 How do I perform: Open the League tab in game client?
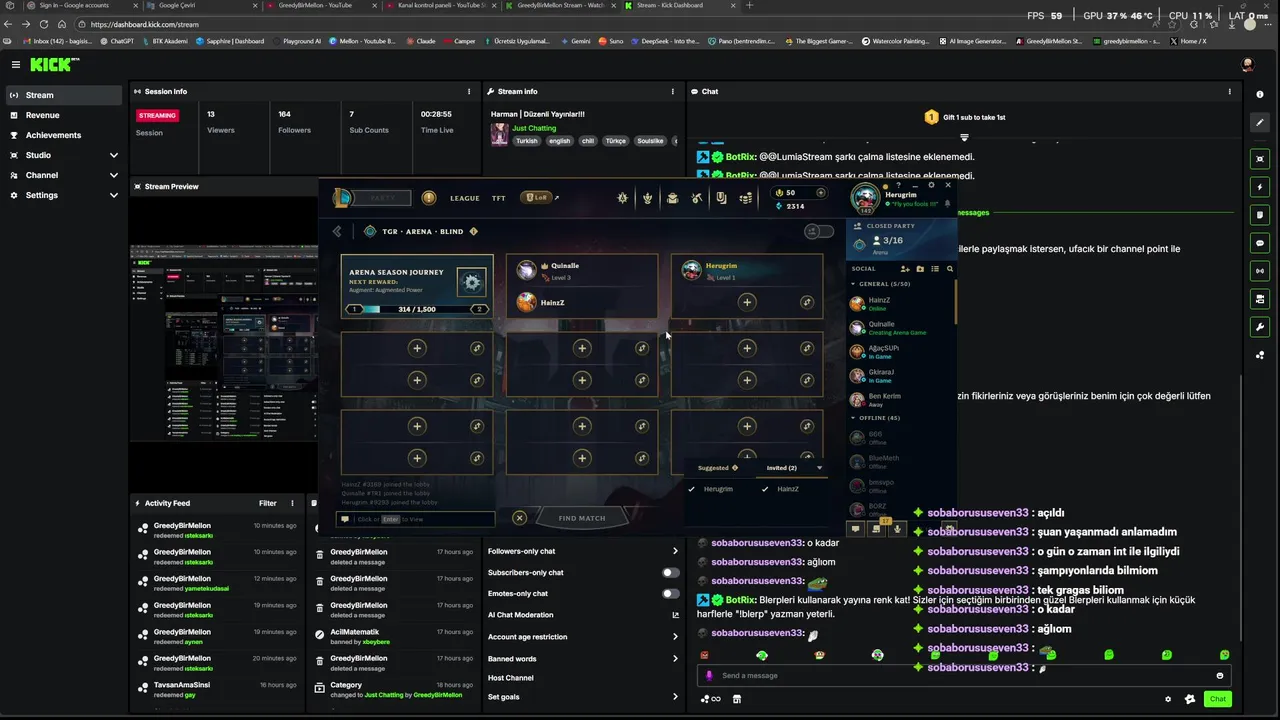click(465, 198)
